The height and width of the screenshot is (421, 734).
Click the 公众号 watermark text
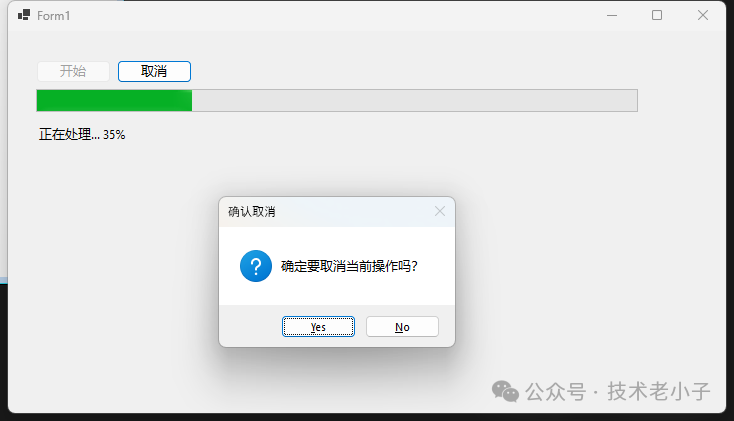(x=555, y=391)
